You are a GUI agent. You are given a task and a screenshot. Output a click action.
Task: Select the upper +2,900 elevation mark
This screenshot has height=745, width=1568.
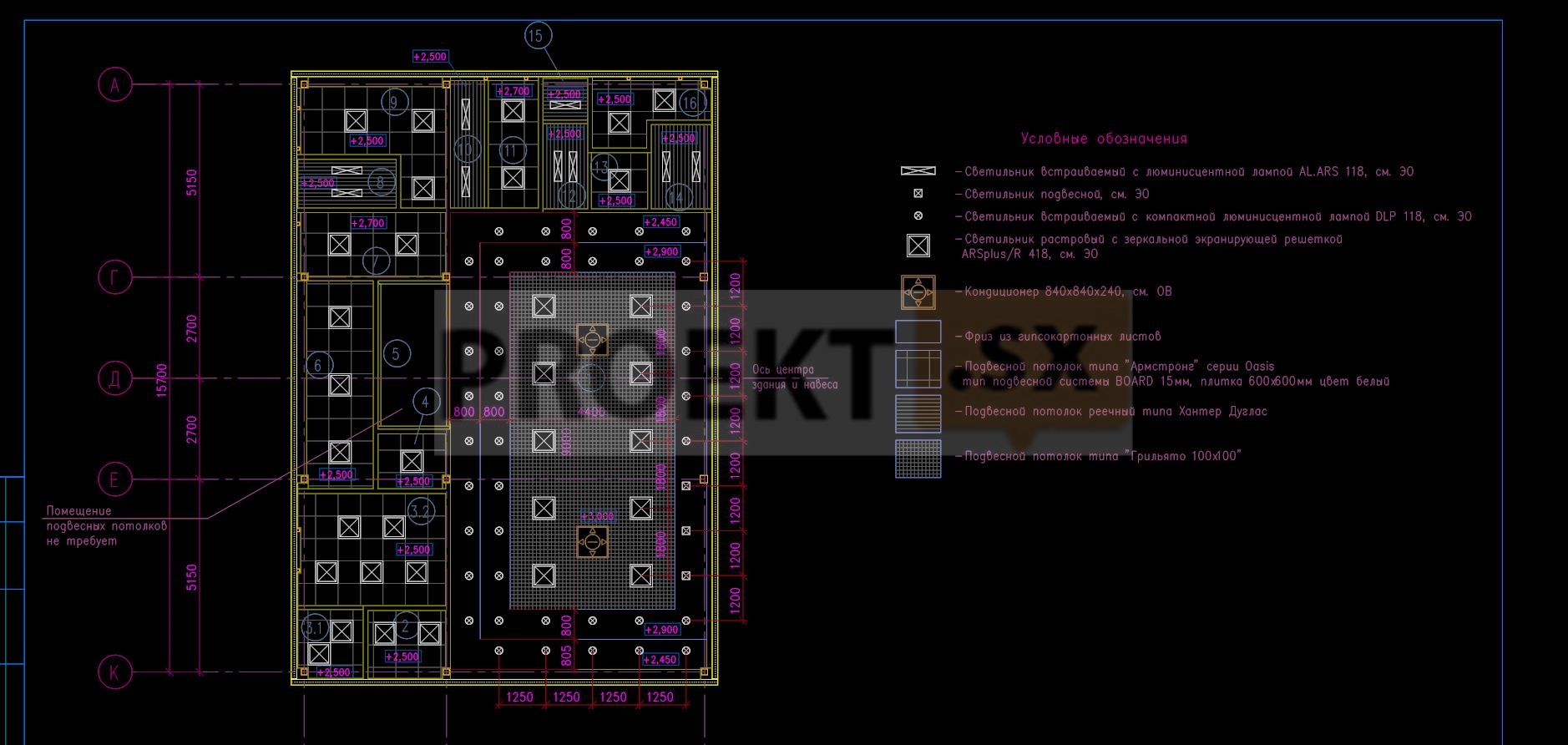(661, 251)
